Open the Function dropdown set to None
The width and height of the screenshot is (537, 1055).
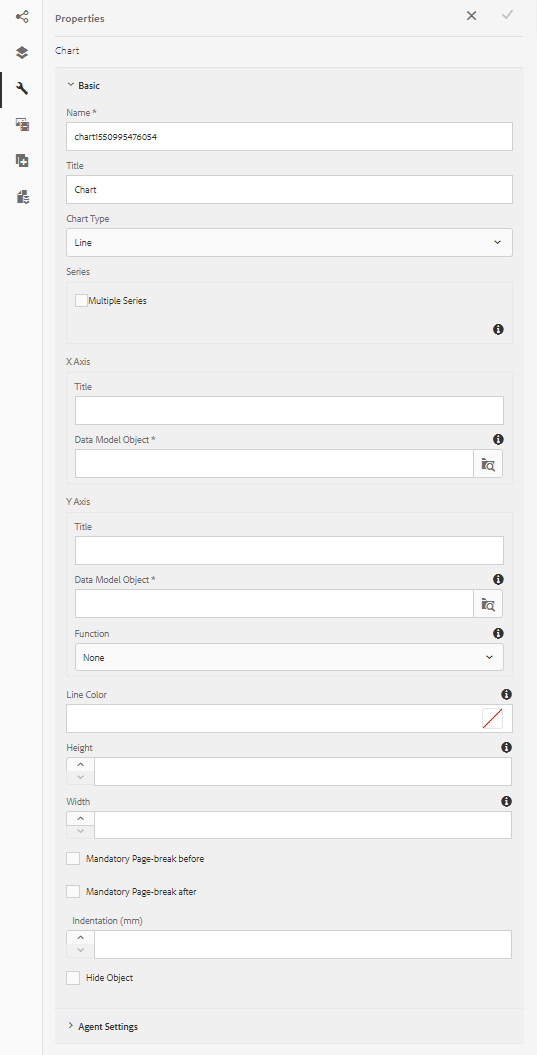click(289, 657)
